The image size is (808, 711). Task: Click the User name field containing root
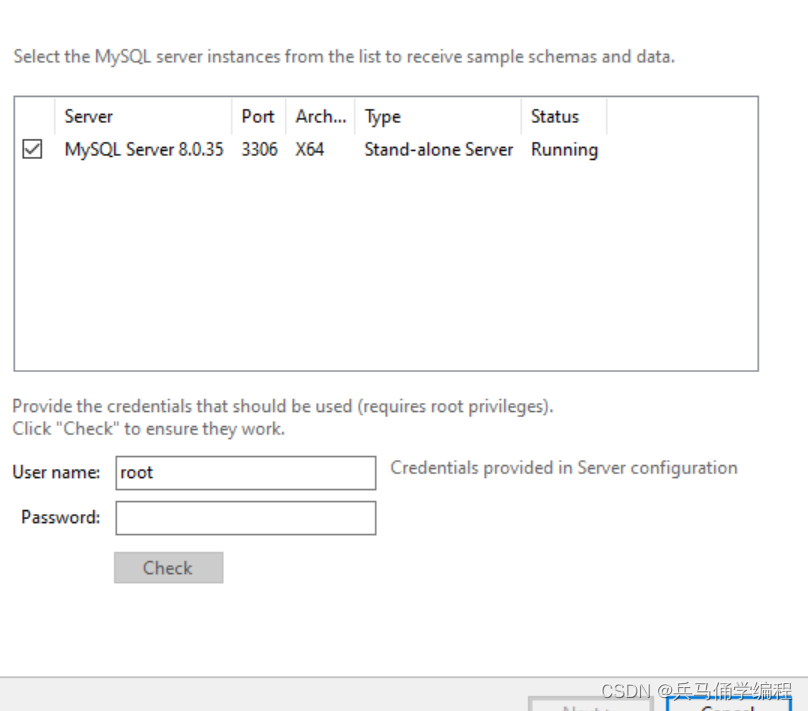coord(246,472)
